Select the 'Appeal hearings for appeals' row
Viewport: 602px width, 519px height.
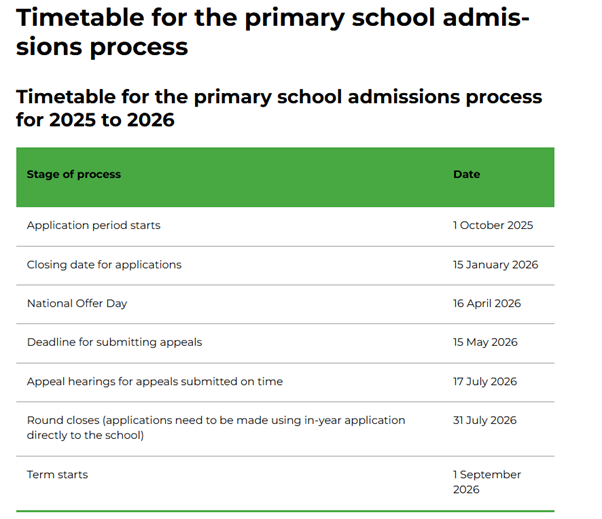click(x=154, y=381)
